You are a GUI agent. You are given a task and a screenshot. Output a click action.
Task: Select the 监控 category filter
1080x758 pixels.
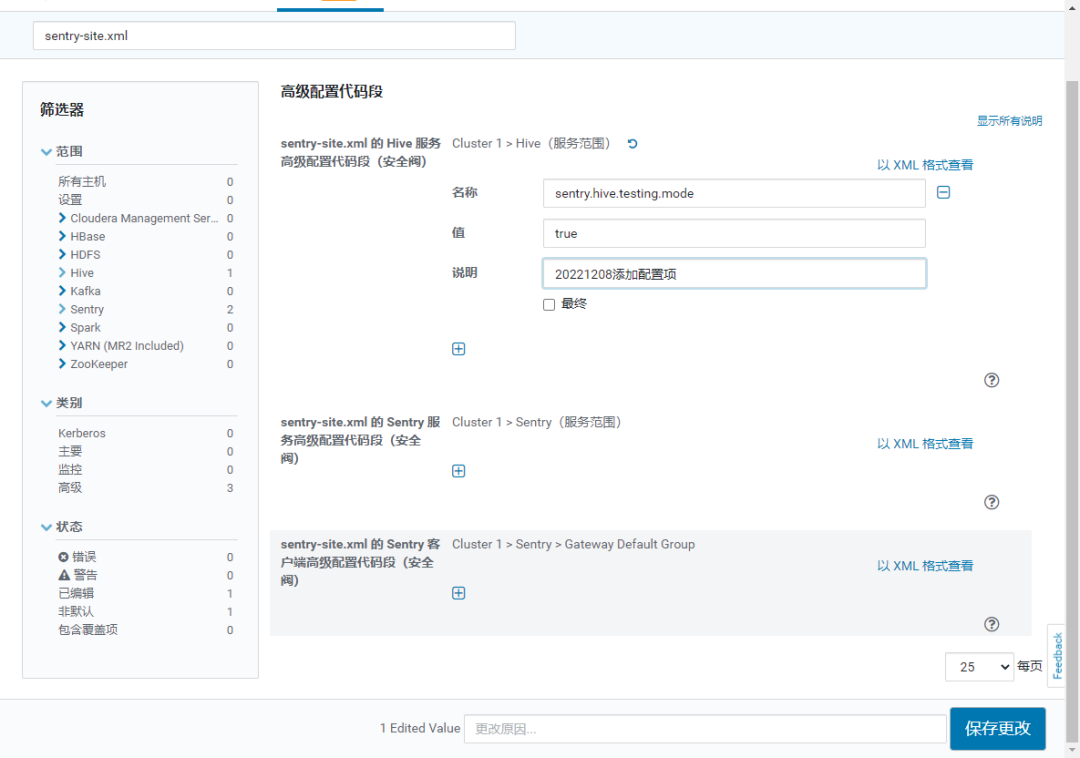pyautogui.click(x=70, y=470)
